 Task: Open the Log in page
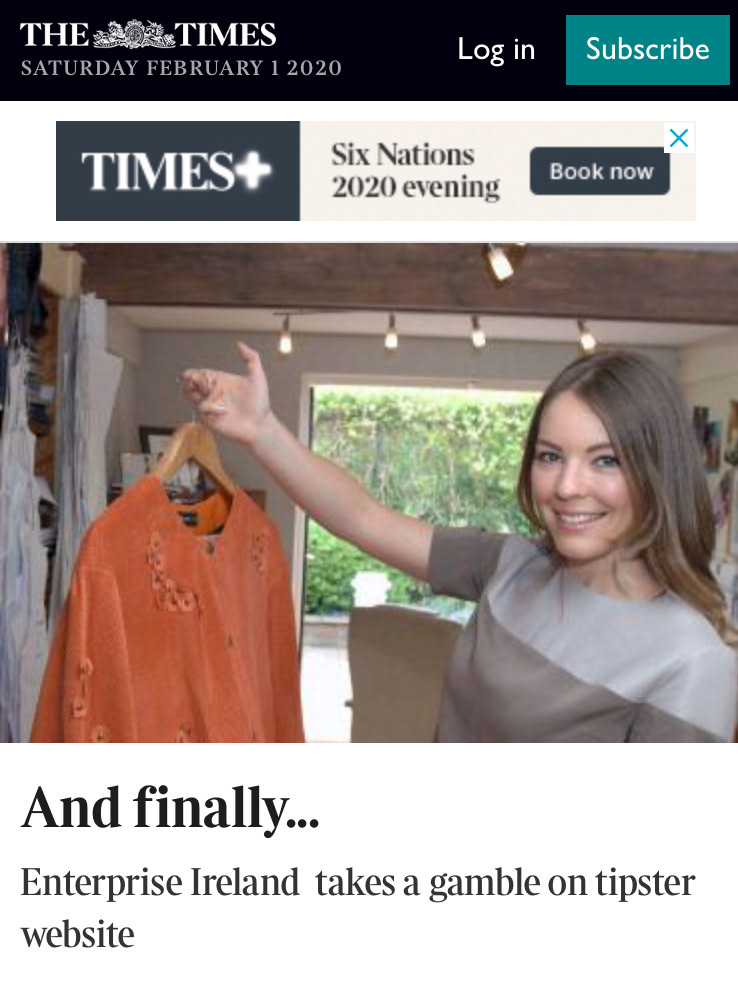(496, 49)
